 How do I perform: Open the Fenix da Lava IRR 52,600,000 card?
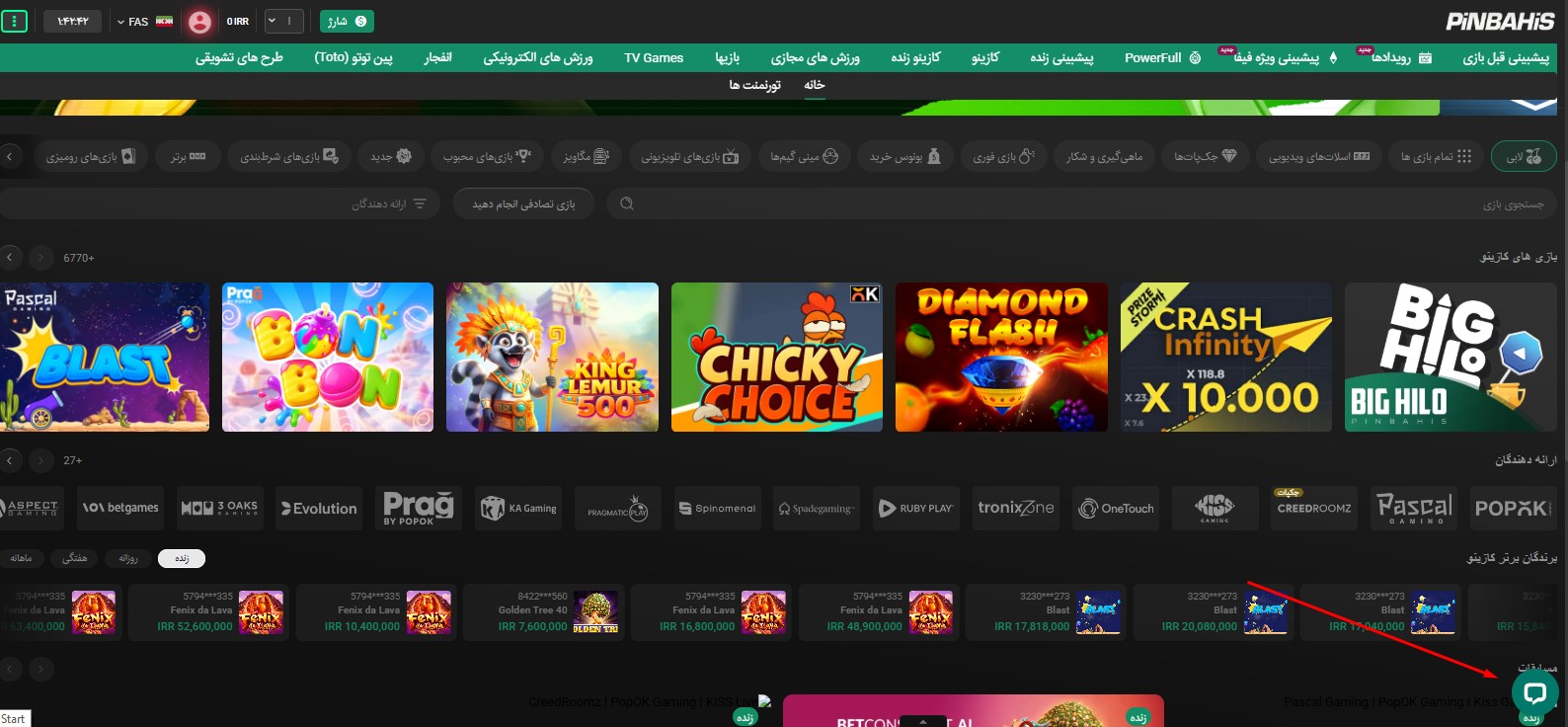208,612
